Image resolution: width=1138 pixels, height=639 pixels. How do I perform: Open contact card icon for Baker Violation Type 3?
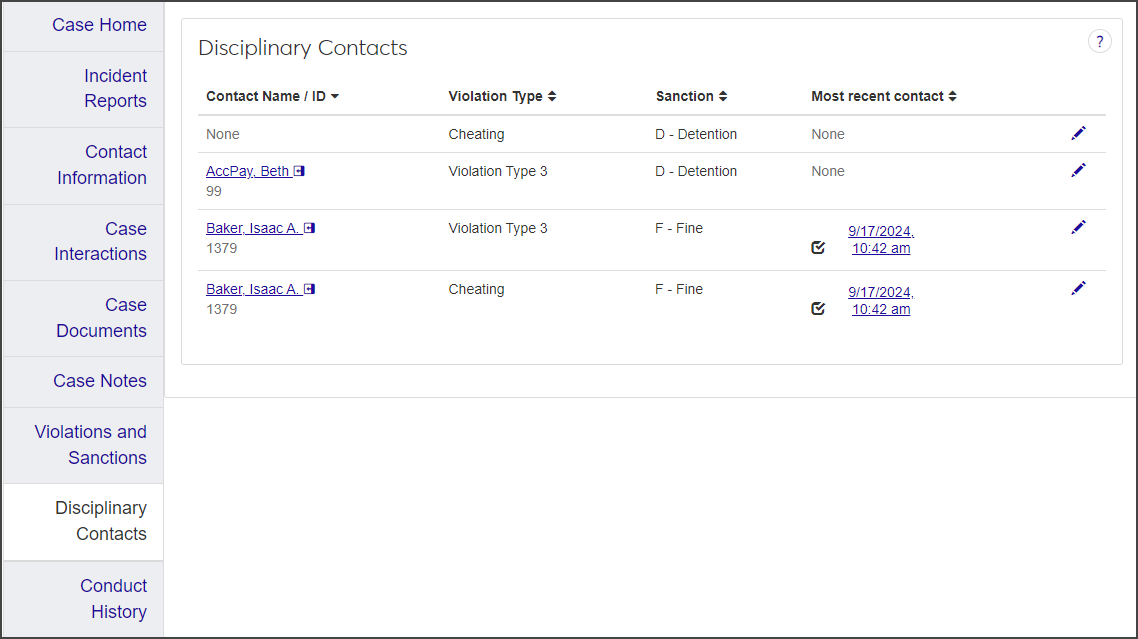(309, 228)
